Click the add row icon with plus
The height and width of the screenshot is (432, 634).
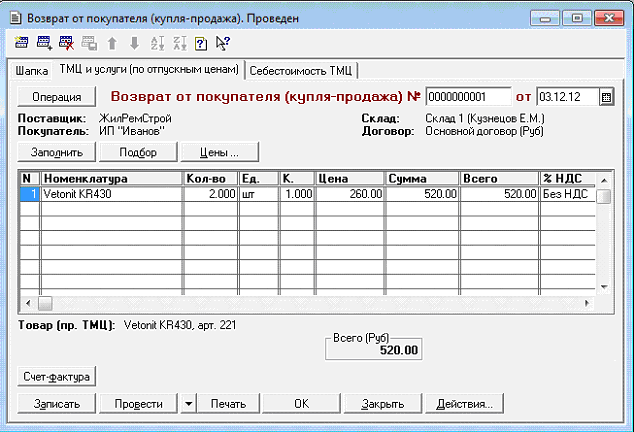pyautogui.click(x=44, y=42)
